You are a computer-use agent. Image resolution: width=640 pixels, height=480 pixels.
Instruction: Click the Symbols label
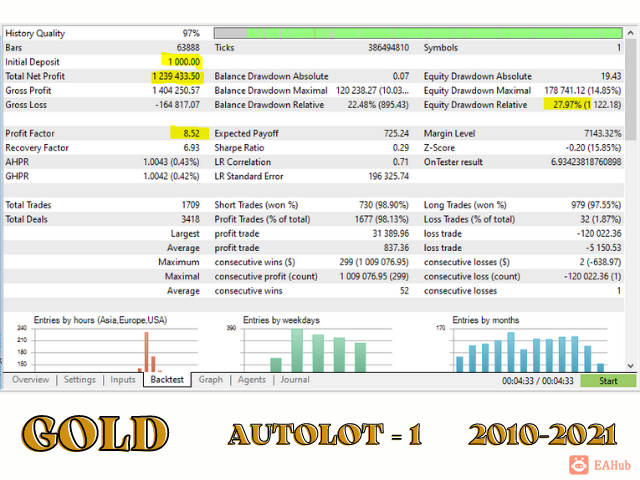coord(441,48)
